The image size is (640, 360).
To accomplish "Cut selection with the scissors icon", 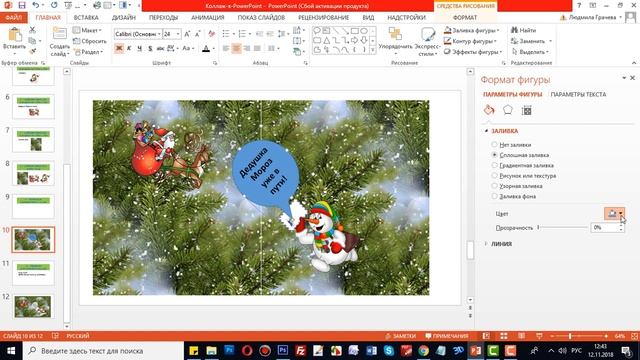I will [32, 30].
